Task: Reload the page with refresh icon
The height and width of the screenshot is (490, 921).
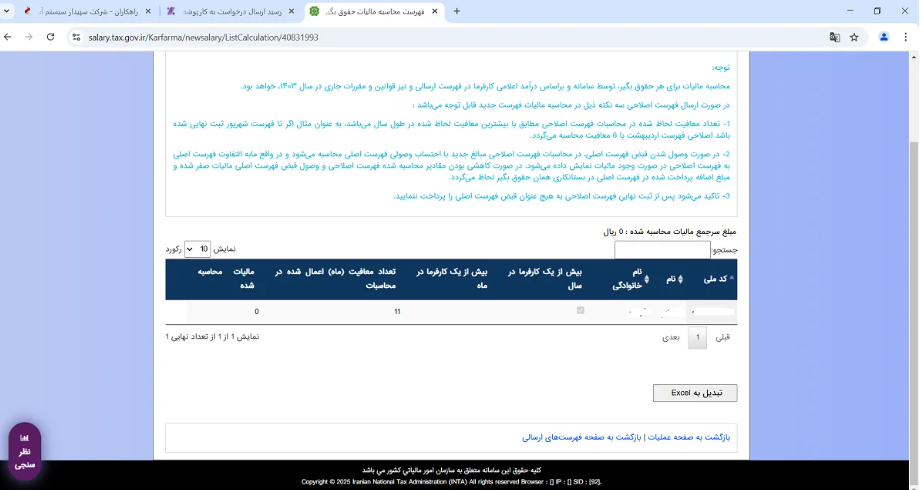Action: (51, 37)
